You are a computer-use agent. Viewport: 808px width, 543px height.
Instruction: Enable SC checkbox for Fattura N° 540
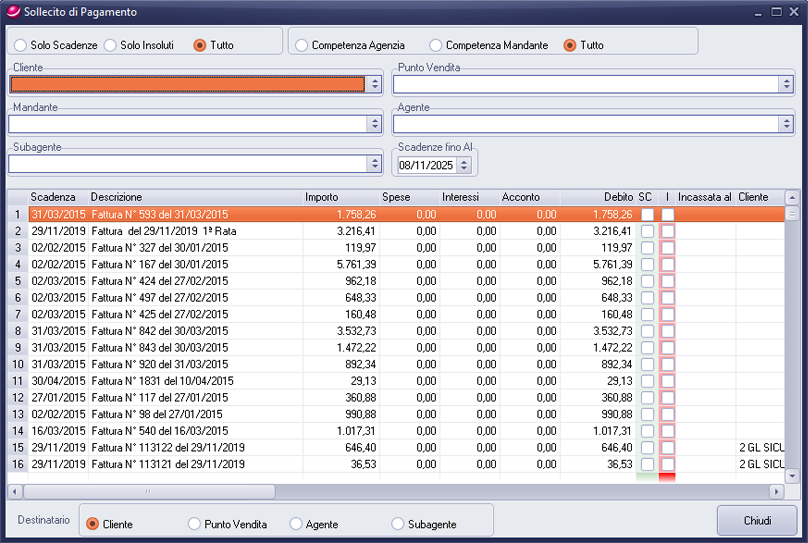coord(647,431)
